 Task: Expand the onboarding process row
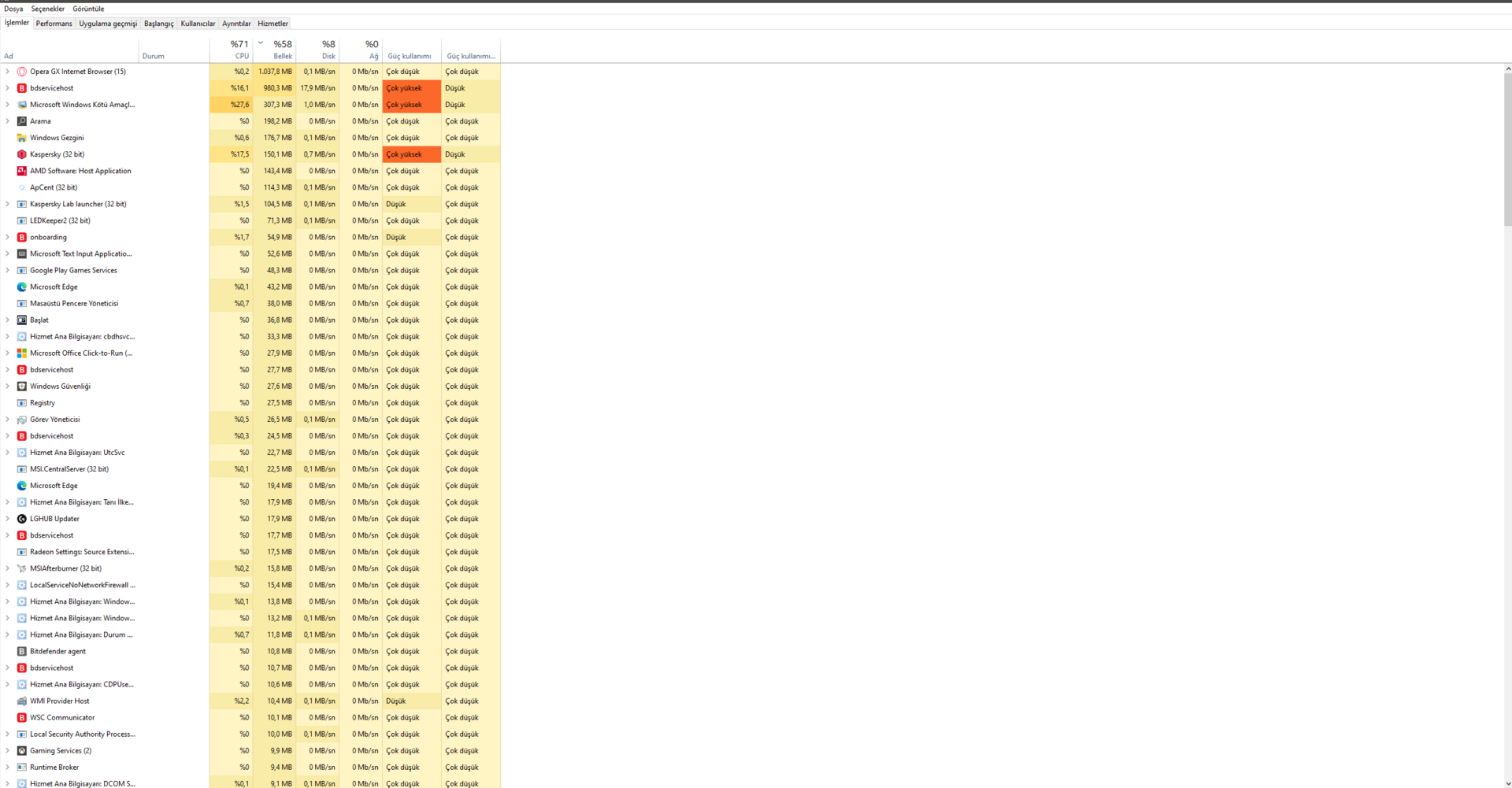(x=8, y=237)
